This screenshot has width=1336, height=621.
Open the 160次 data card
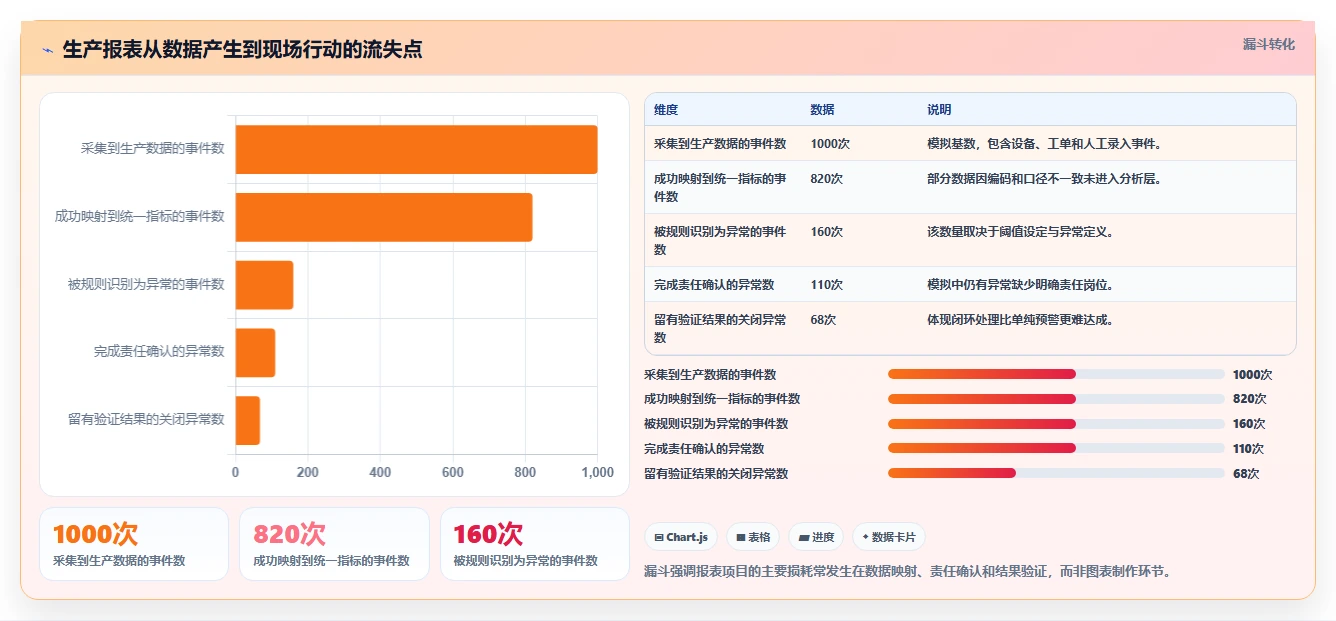pos(535,544)
